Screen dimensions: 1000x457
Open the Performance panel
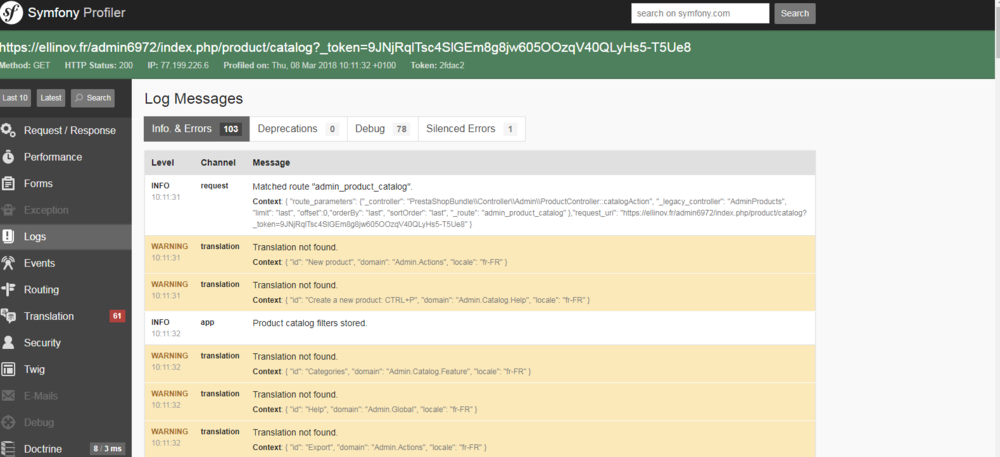pyautogui.click(x=66, y=157)
